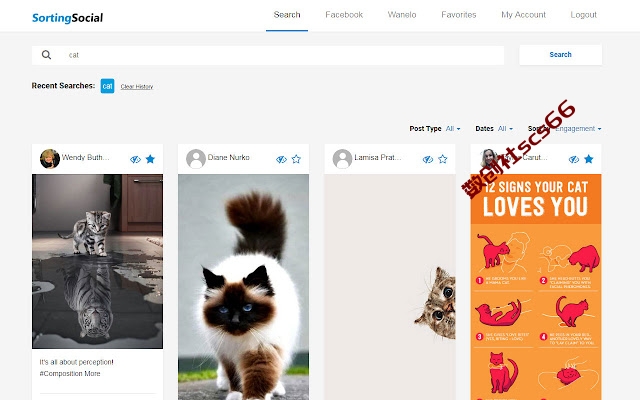Click the 'Recent Searches:' label
The width and height of the screenshot is (640, 400).
click(63, 86)
